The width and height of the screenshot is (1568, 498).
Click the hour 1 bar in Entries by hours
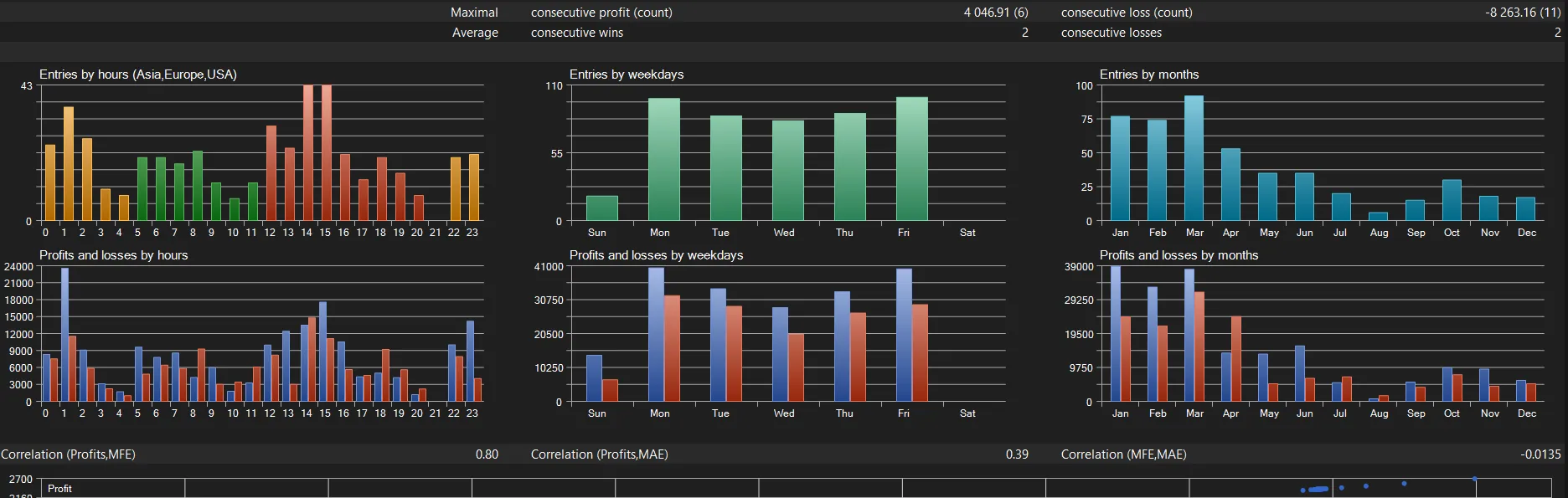pos(69,164)
